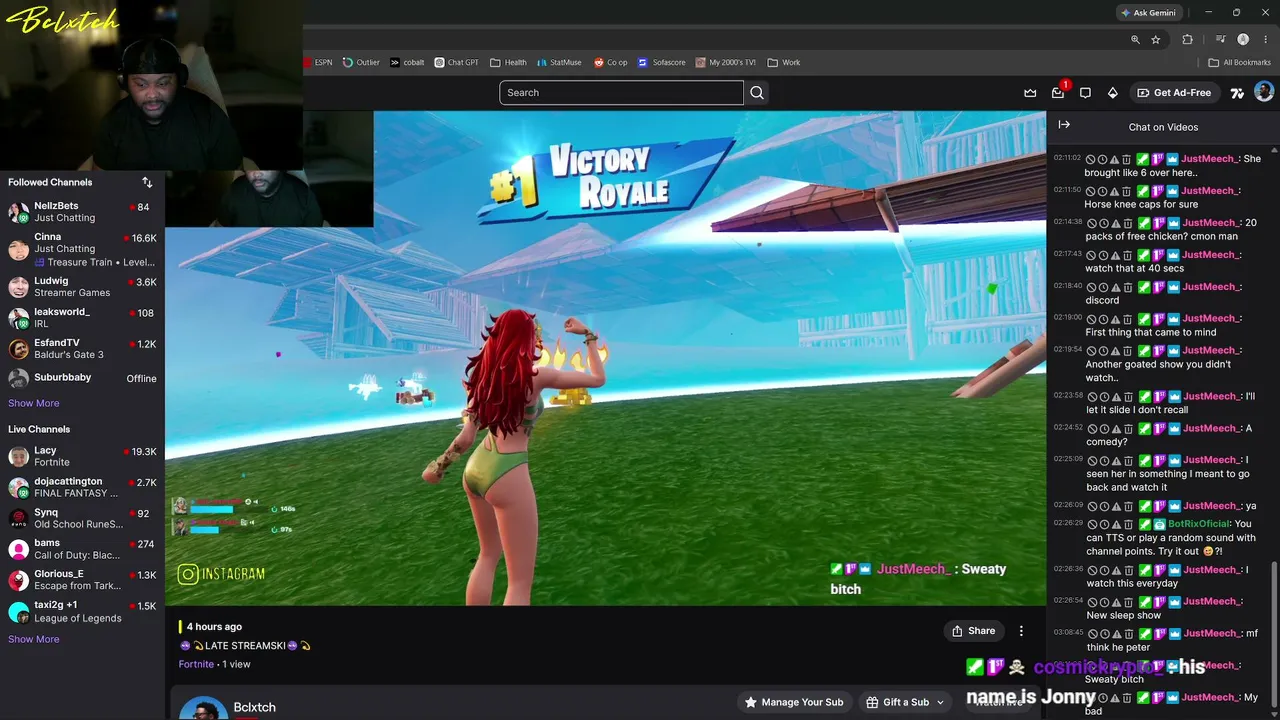Bookmark this page with the star icon
1280x720 pixels.
(x=1156, y=40)
